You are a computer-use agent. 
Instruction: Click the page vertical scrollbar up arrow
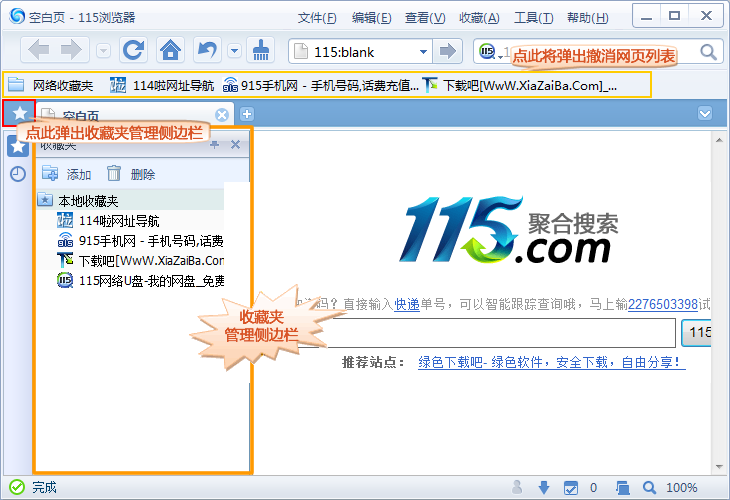719,140
